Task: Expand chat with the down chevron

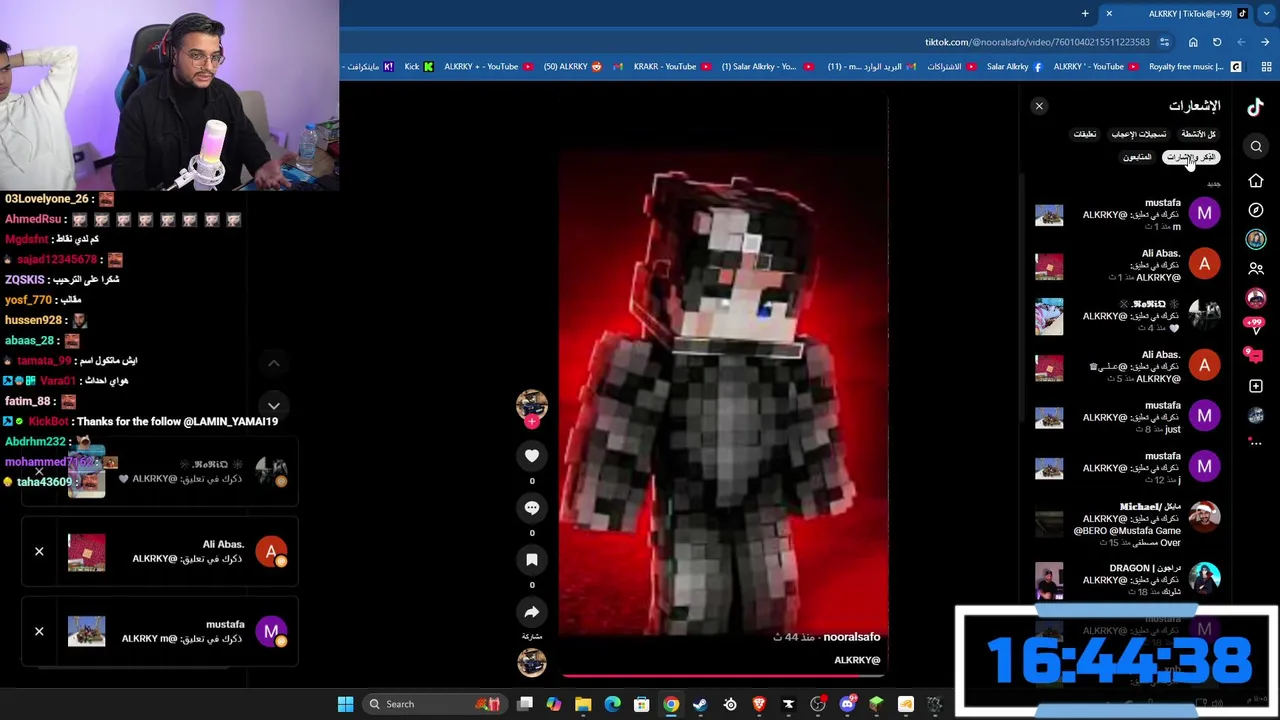Action: (273, 406)
